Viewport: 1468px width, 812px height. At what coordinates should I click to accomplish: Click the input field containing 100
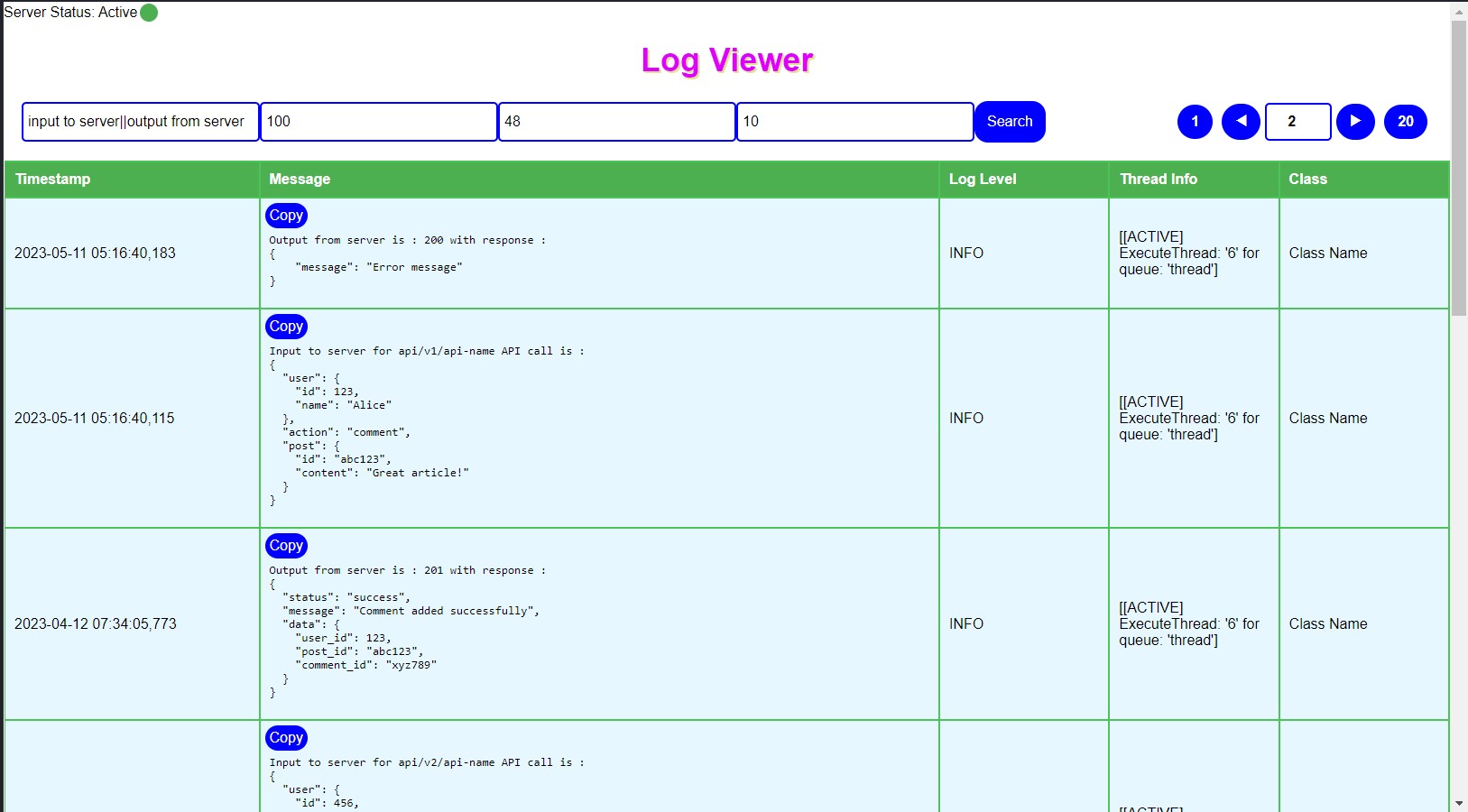tap(378, 122)
